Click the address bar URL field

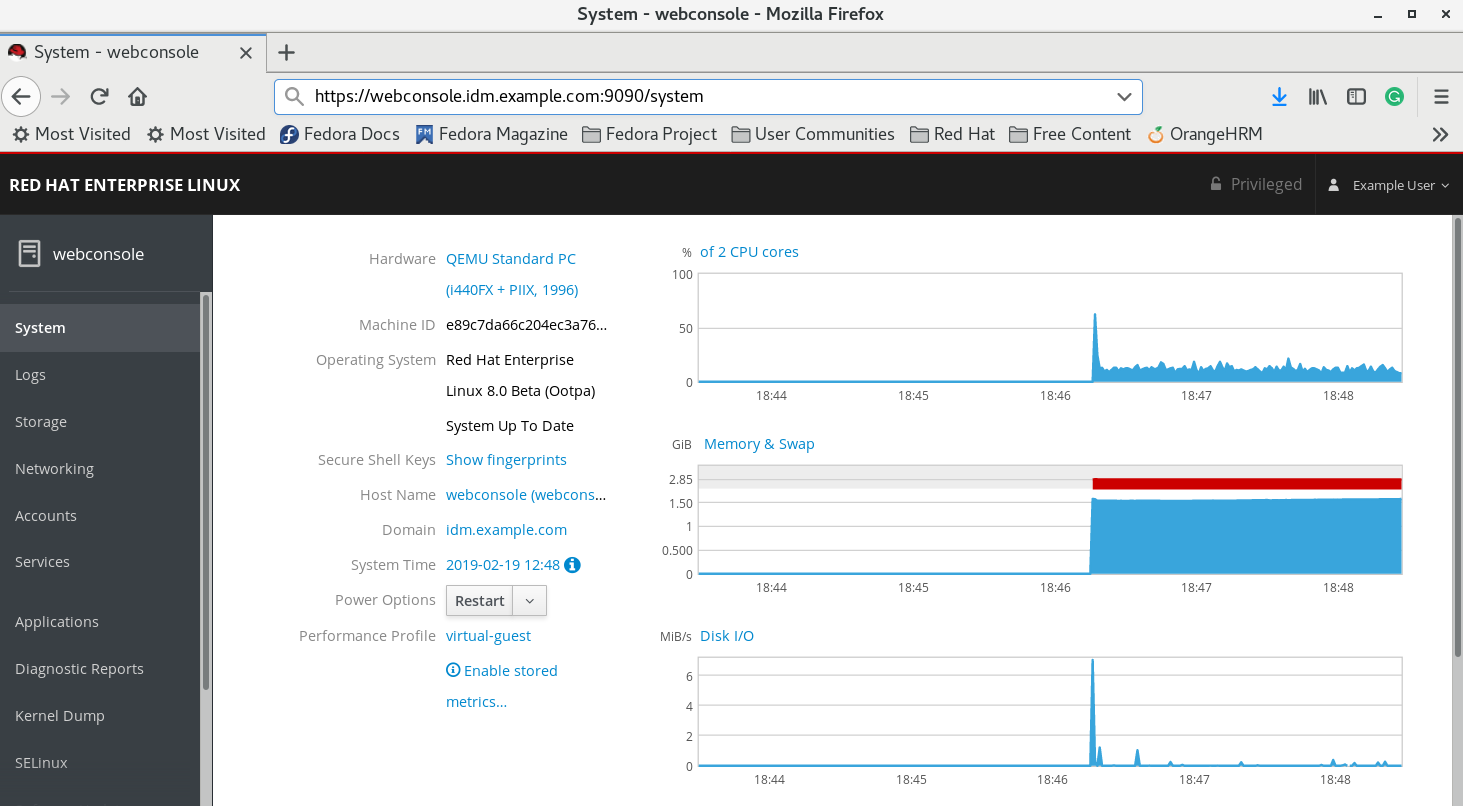pyautogui.click(x=708, y=97)
